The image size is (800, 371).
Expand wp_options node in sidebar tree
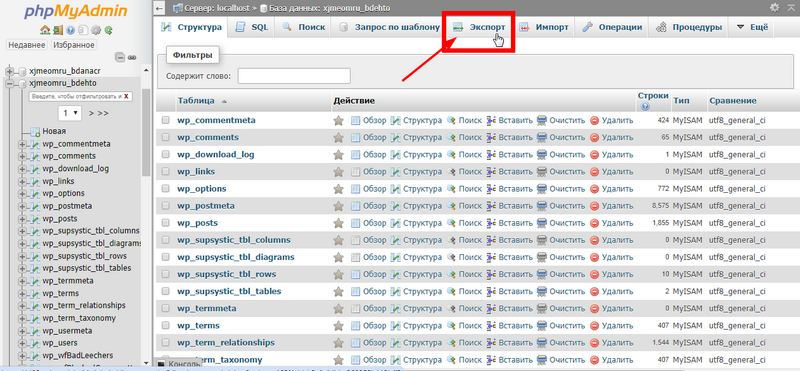(x=22, y=194)
